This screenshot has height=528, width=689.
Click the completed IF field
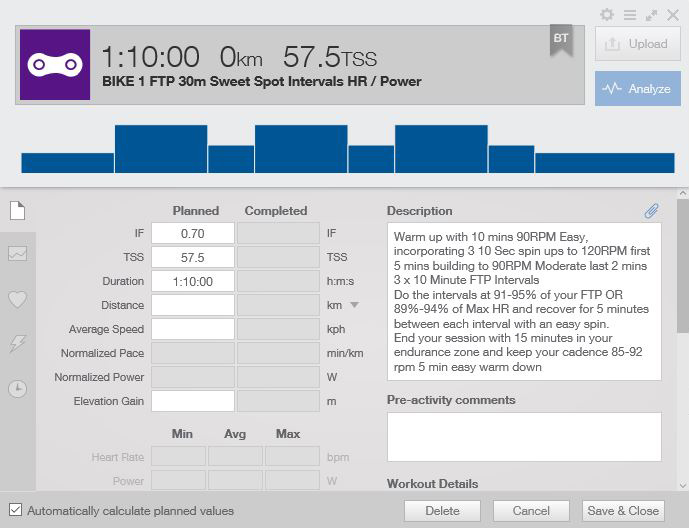tap(278, 233)
